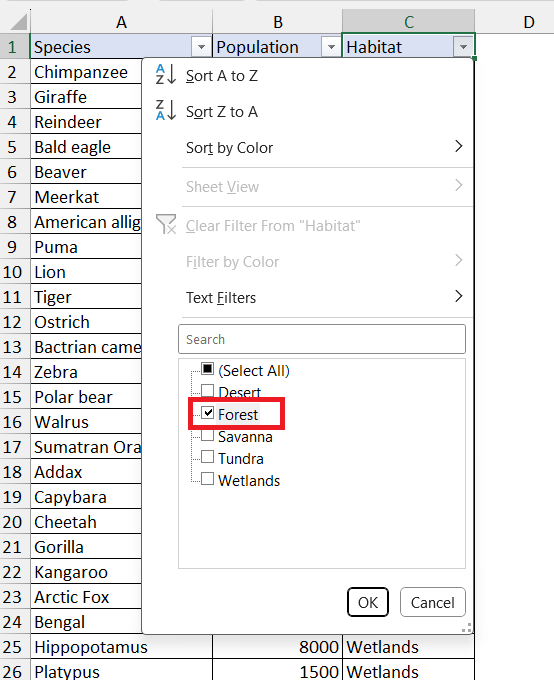Open the Population column filter arrow
Screen dimensions: 554x680
coord(331,46)
